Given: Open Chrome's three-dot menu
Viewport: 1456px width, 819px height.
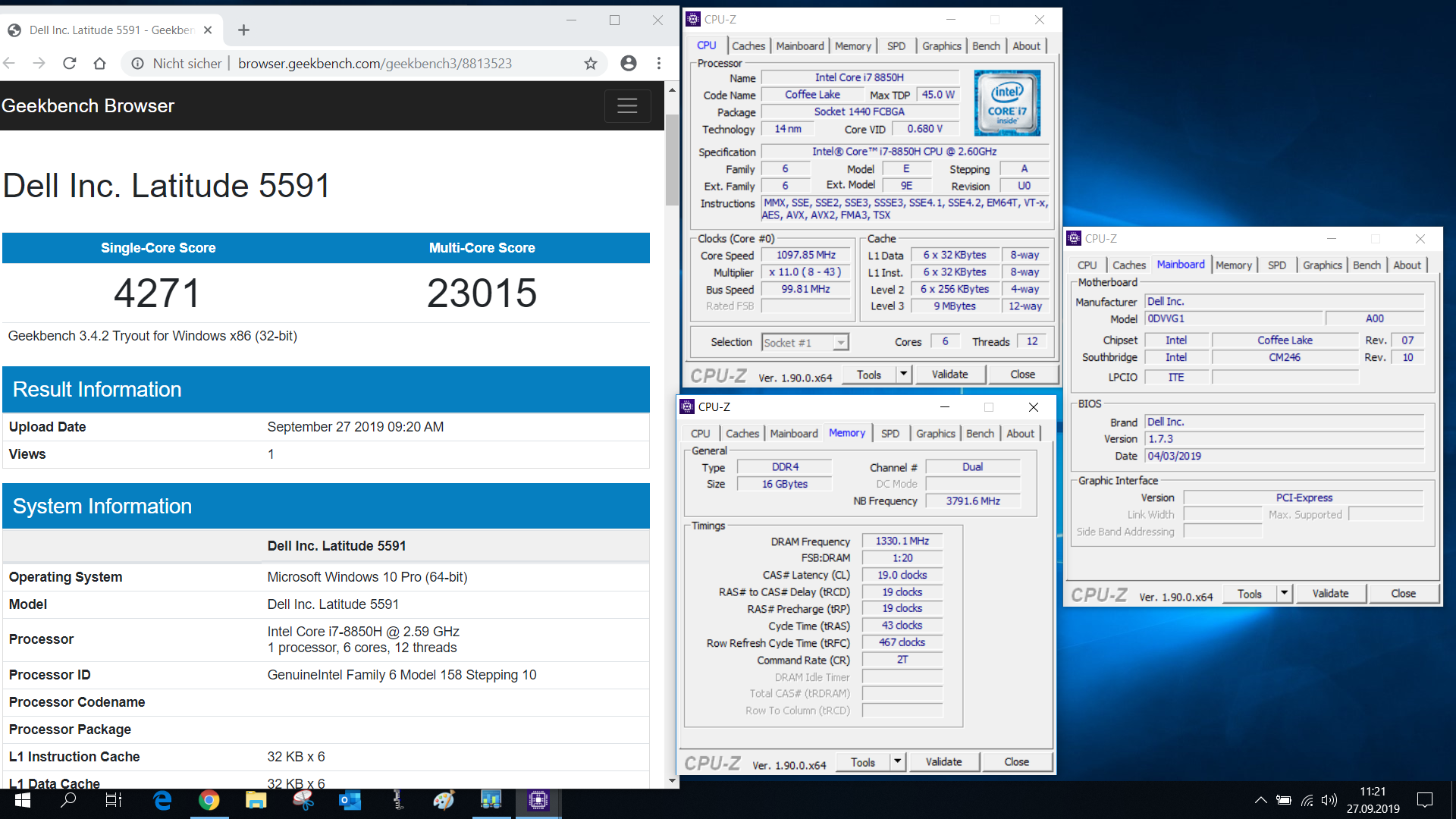Looking at the screenshot, I should click(x=659, y=64).
